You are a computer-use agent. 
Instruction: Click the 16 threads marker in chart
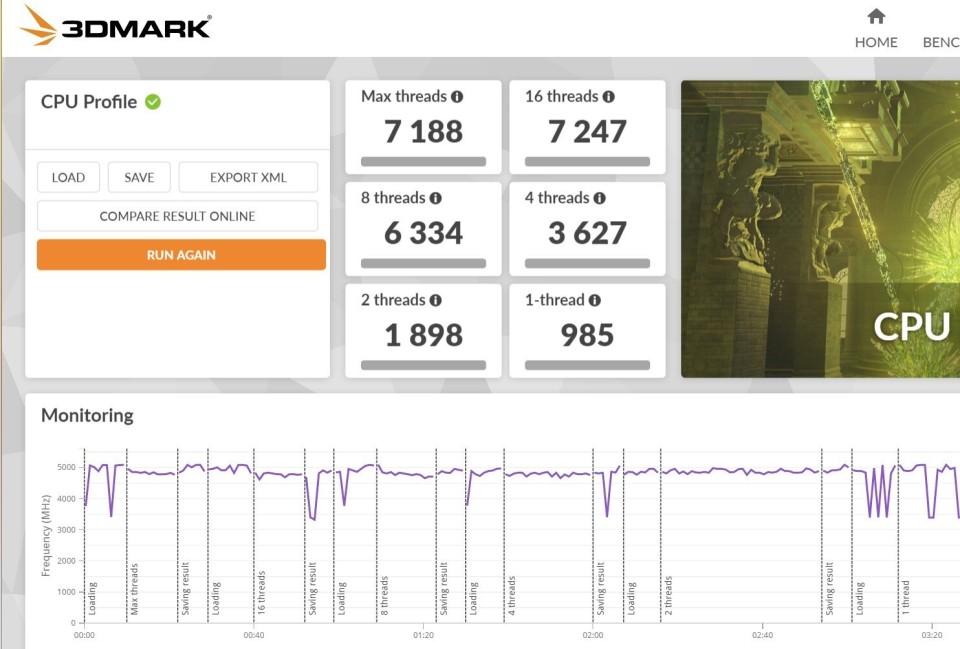(x=261, y=593)
